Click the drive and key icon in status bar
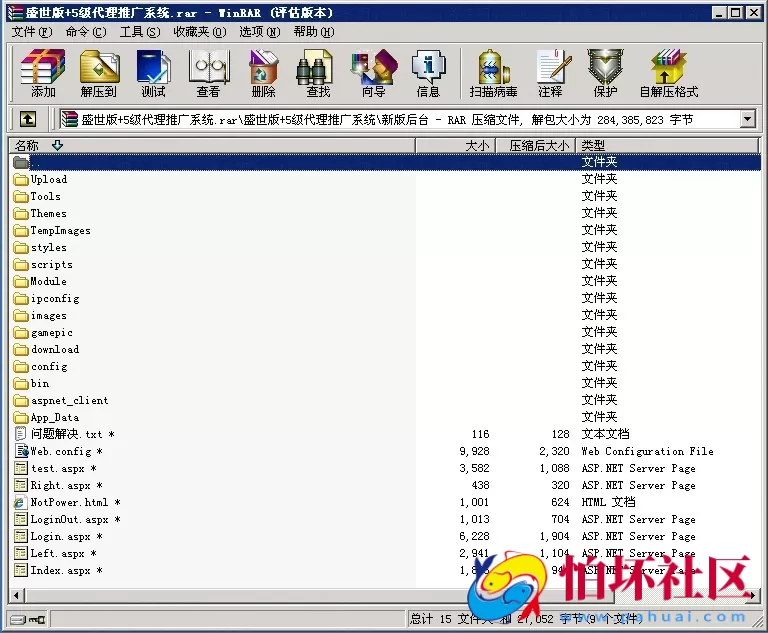This screenshot has height=633, width=768. coord(27,620)
